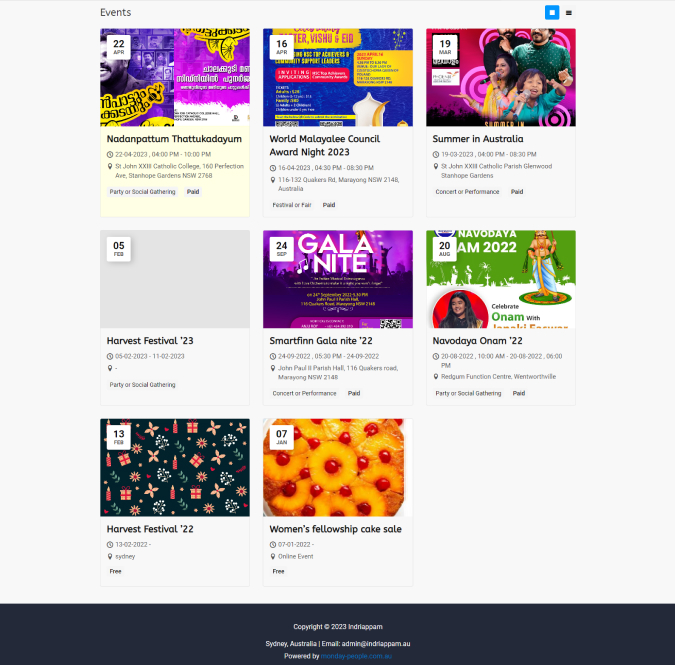The image size is (675, 665).
Task: Click the Paid tag on Navodaya Onam card
Action: 519,393
